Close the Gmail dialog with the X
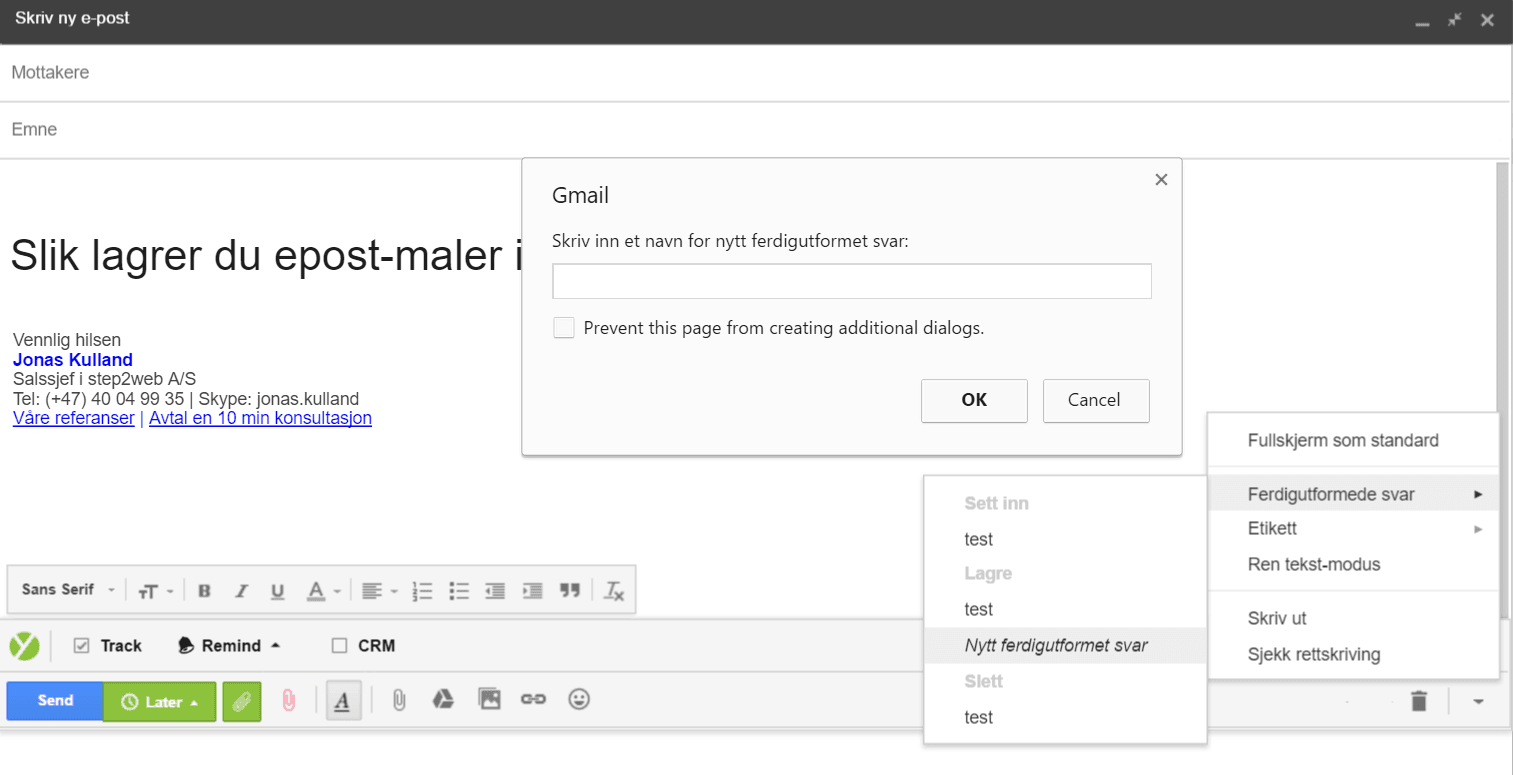1513x775 pixels. tap(1161, 180)
